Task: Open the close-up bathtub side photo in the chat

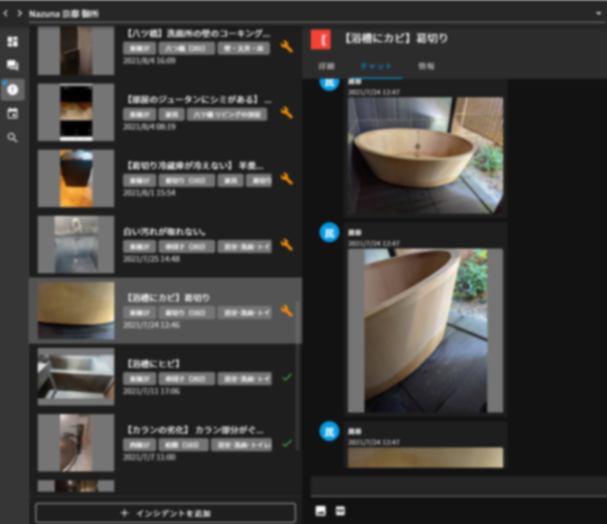Action: click(426, 331)
